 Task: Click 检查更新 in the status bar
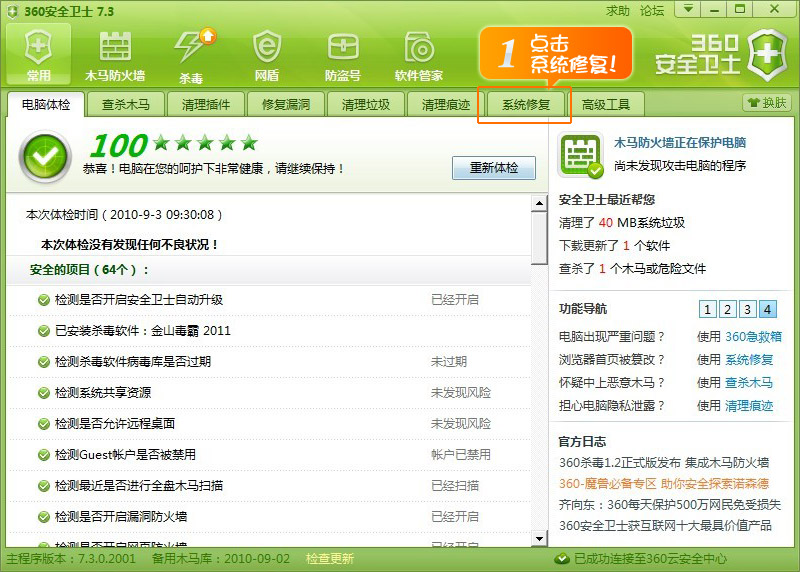pyautogui.click(x=330, y=559)
